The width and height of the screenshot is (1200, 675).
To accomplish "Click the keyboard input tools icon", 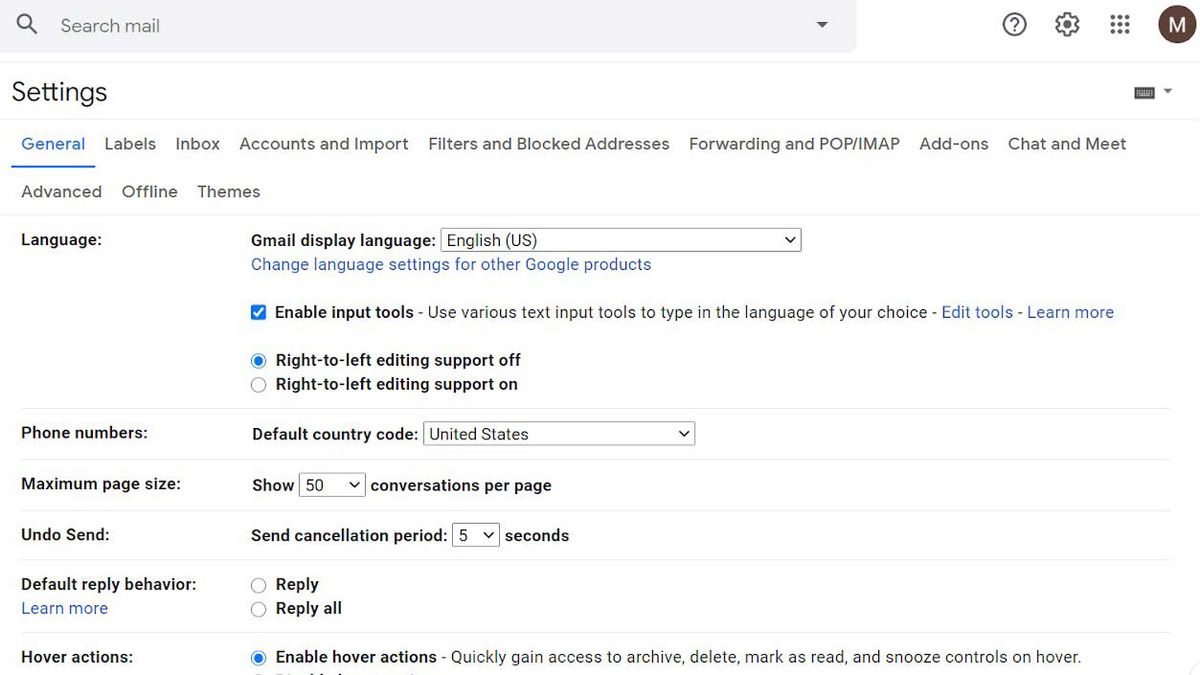I will coord(1144,91).
